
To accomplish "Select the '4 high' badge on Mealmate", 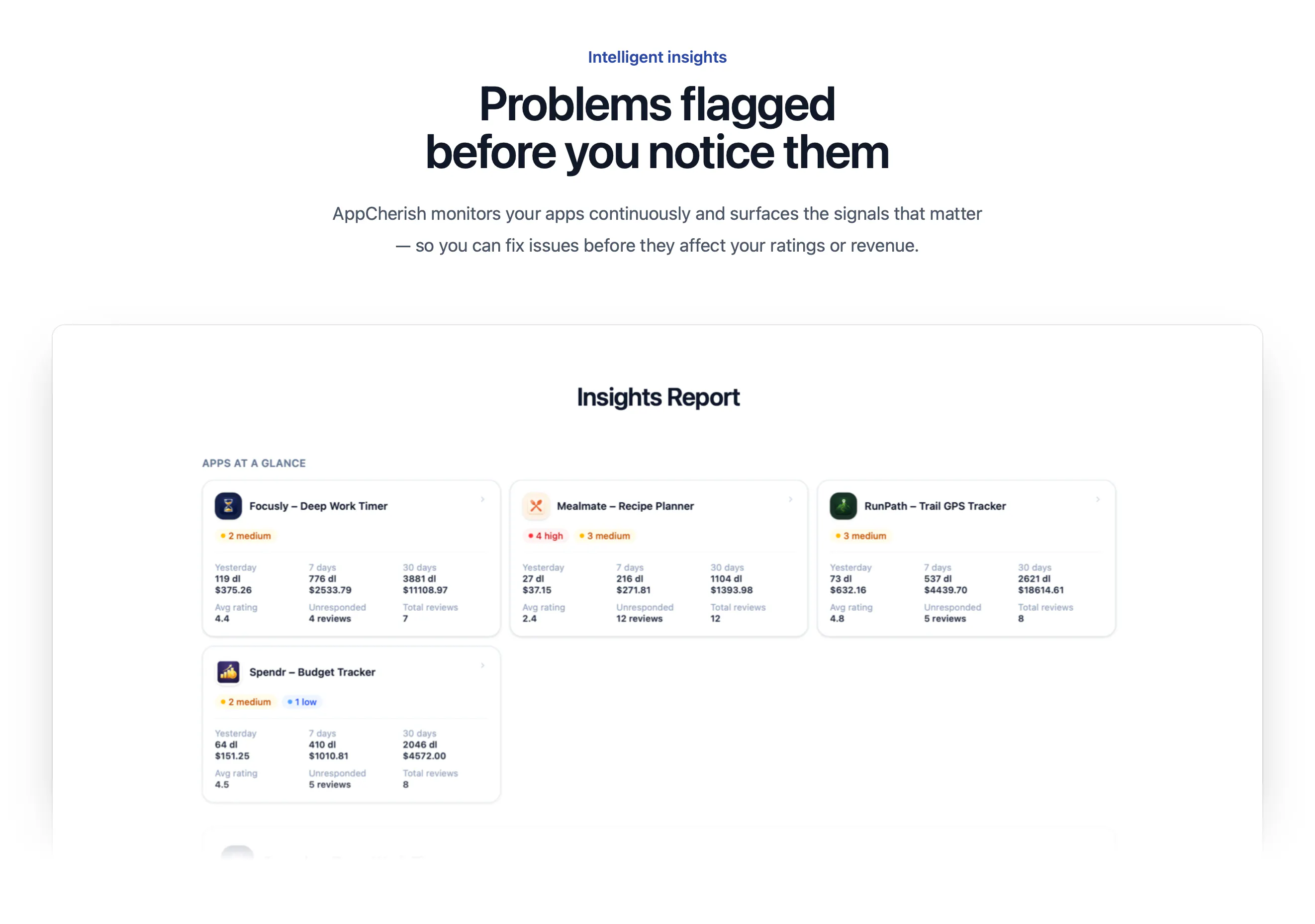I will pos(545,536).
